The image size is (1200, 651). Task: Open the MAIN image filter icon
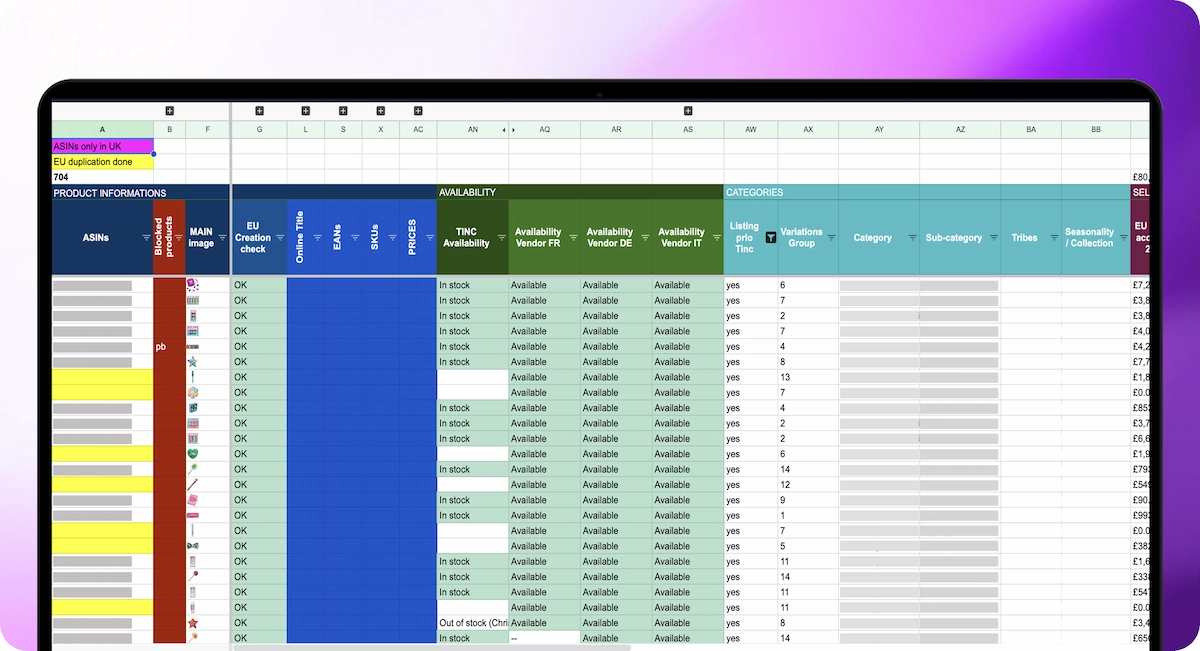222,238
